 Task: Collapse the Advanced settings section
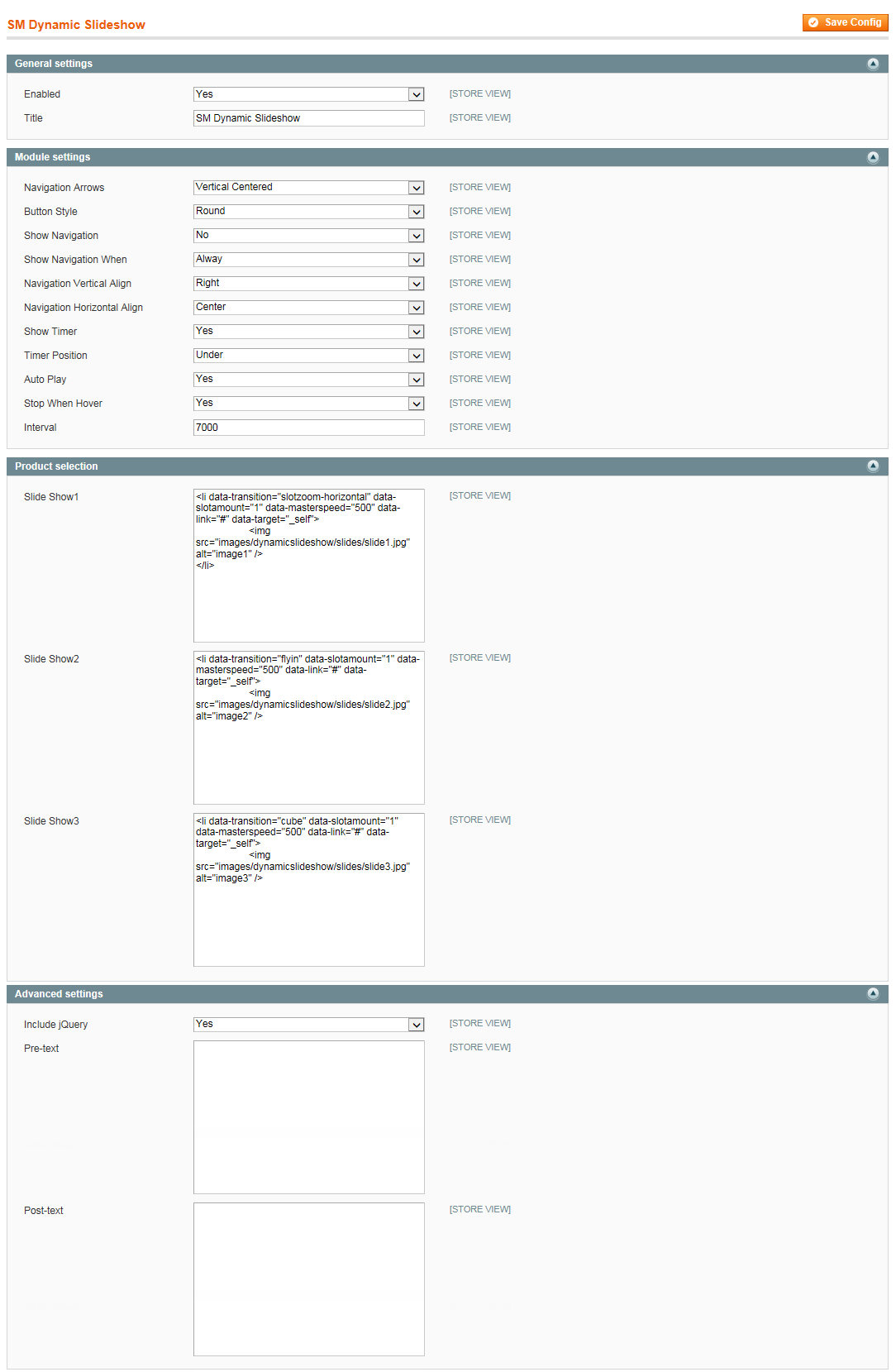pyautogui.click(x=873, y=994)
